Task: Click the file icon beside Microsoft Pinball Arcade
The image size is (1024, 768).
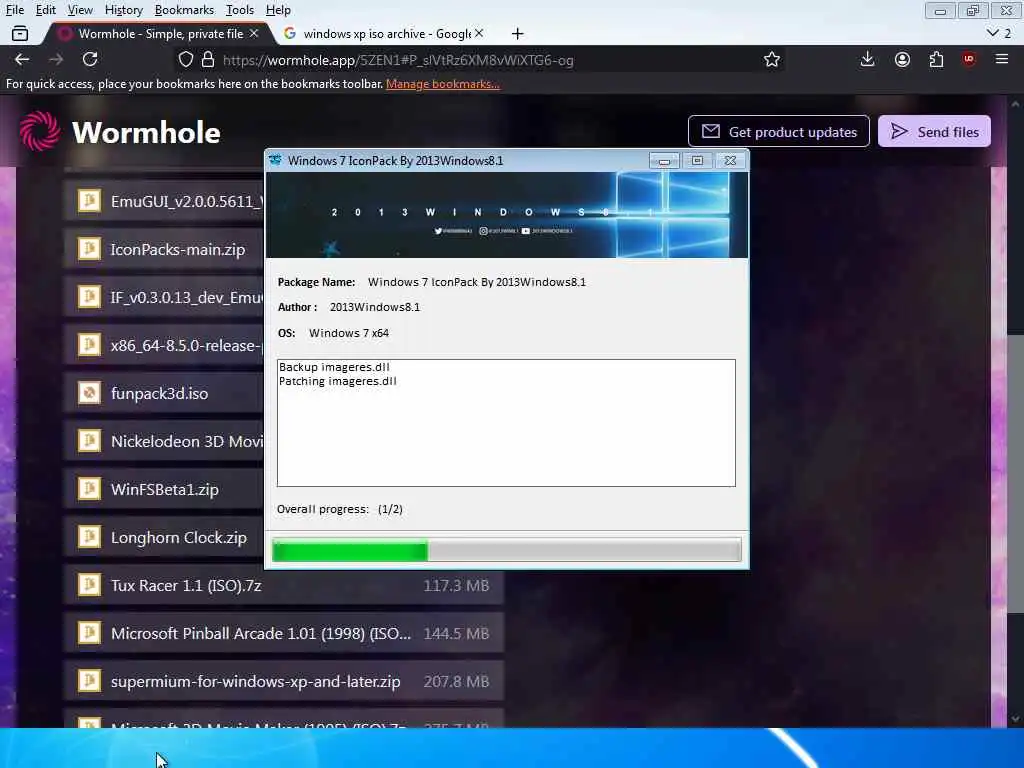Action: (x=89, y=633)
